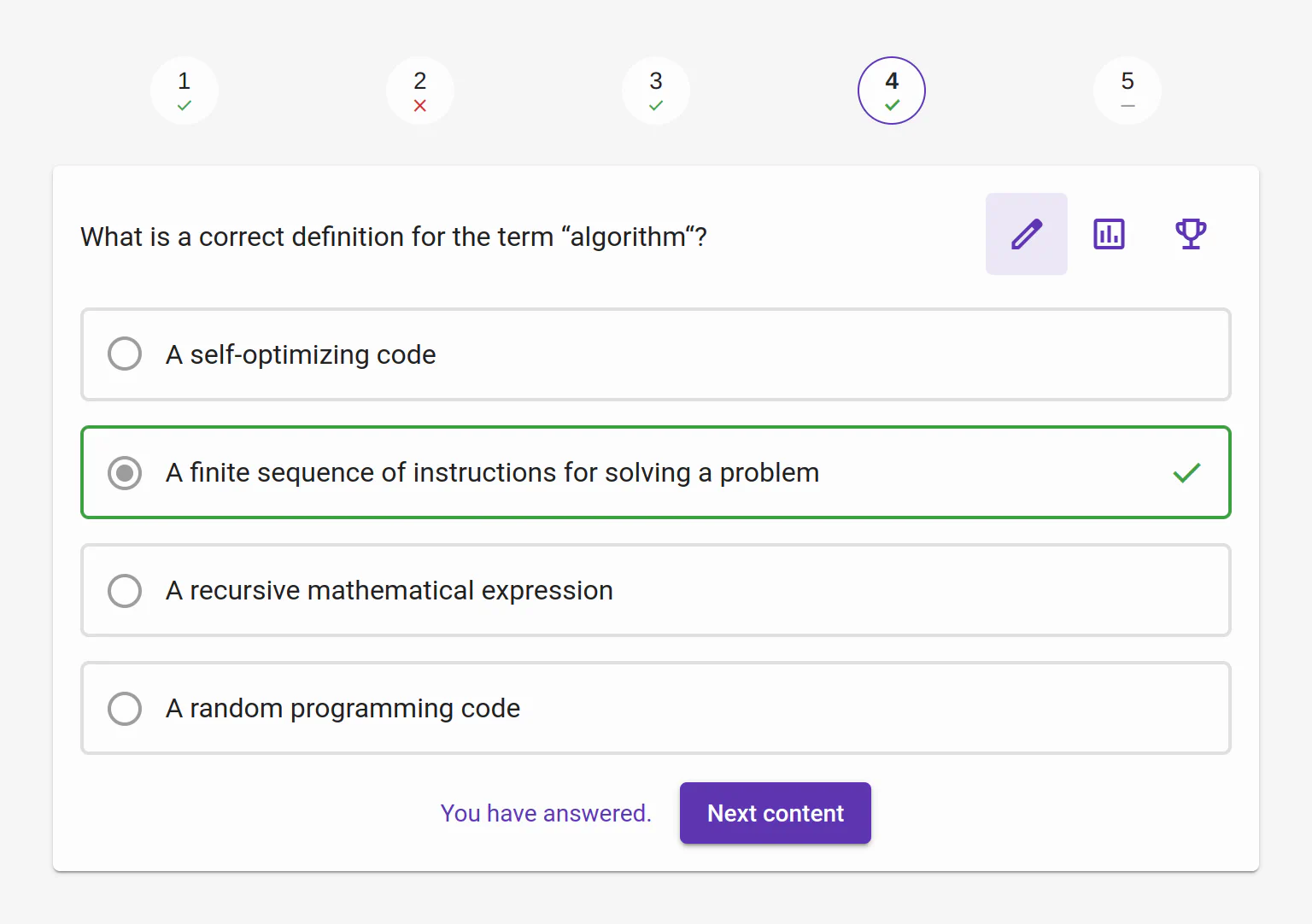This screenshot has height=924, width=1312.
Task: Select the "A self-optimizing code" radio button
Action: [125, 354]
